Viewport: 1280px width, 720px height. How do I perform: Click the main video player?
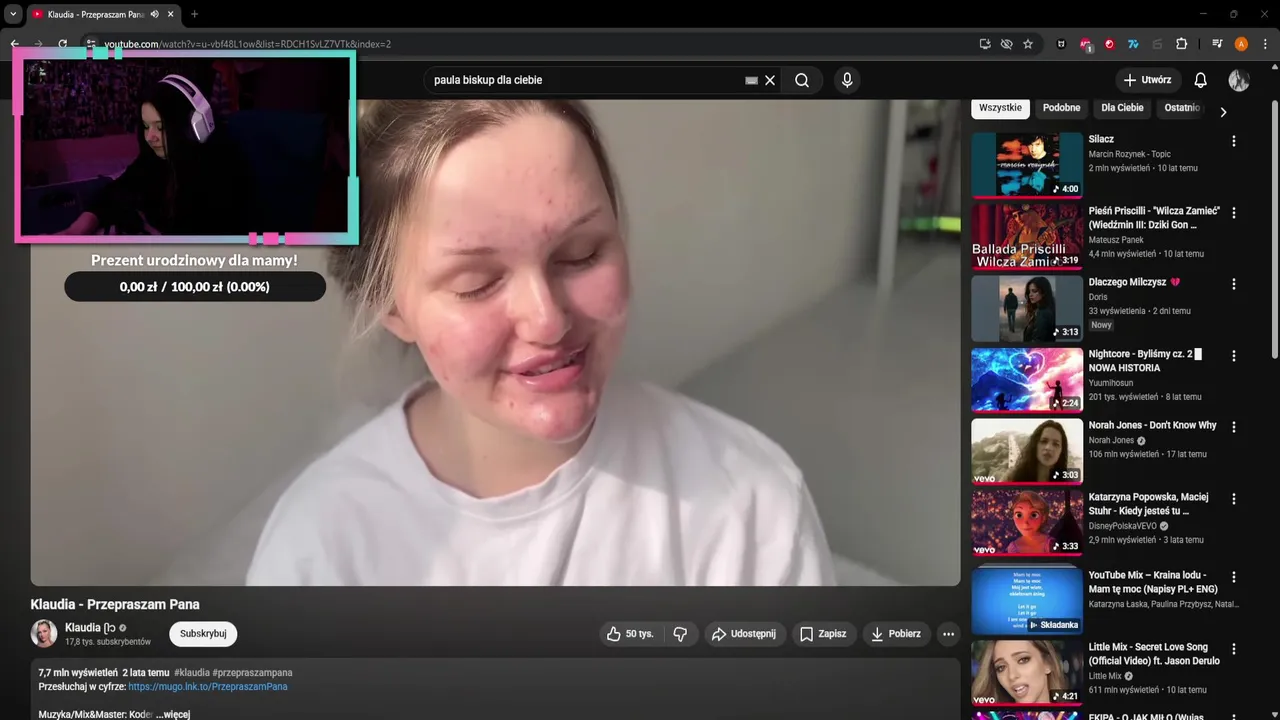pyautogui.click(x=495, y=342)
